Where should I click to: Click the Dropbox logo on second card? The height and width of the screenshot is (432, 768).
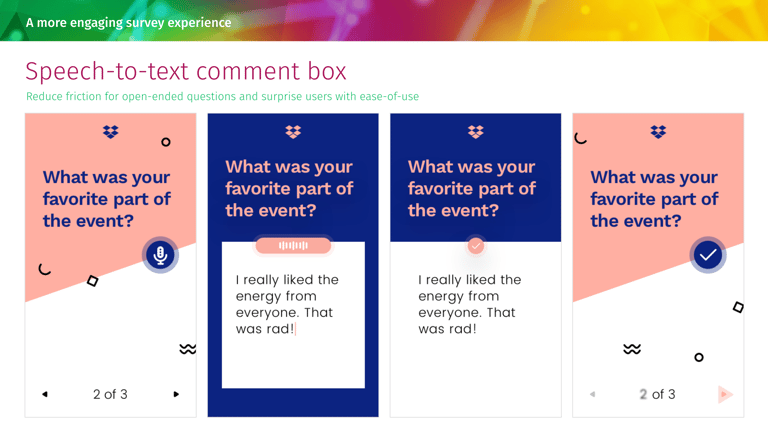(293, 132)
